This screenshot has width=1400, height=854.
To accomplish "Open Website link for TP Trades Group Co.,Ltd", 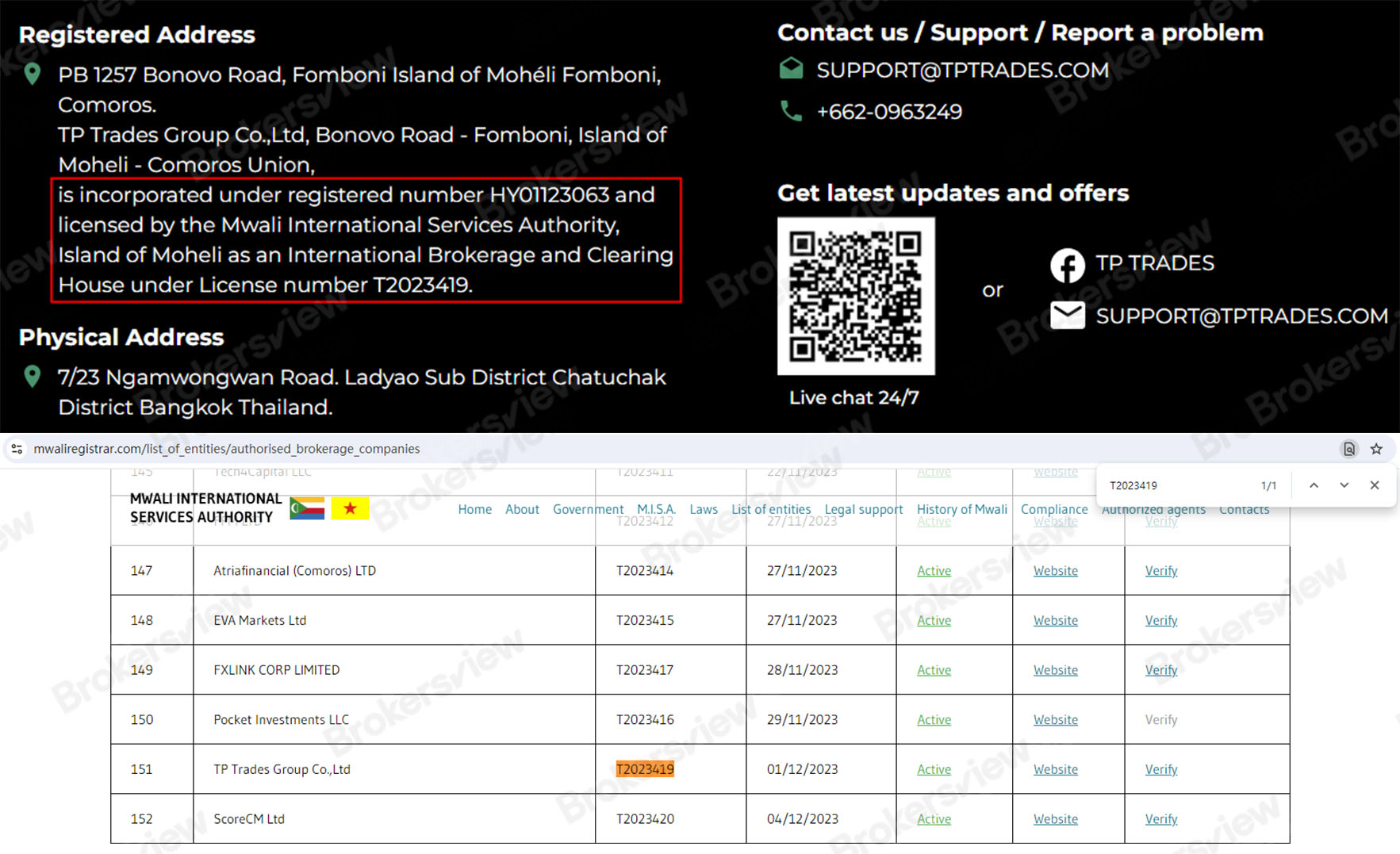I will [1056, 769].
